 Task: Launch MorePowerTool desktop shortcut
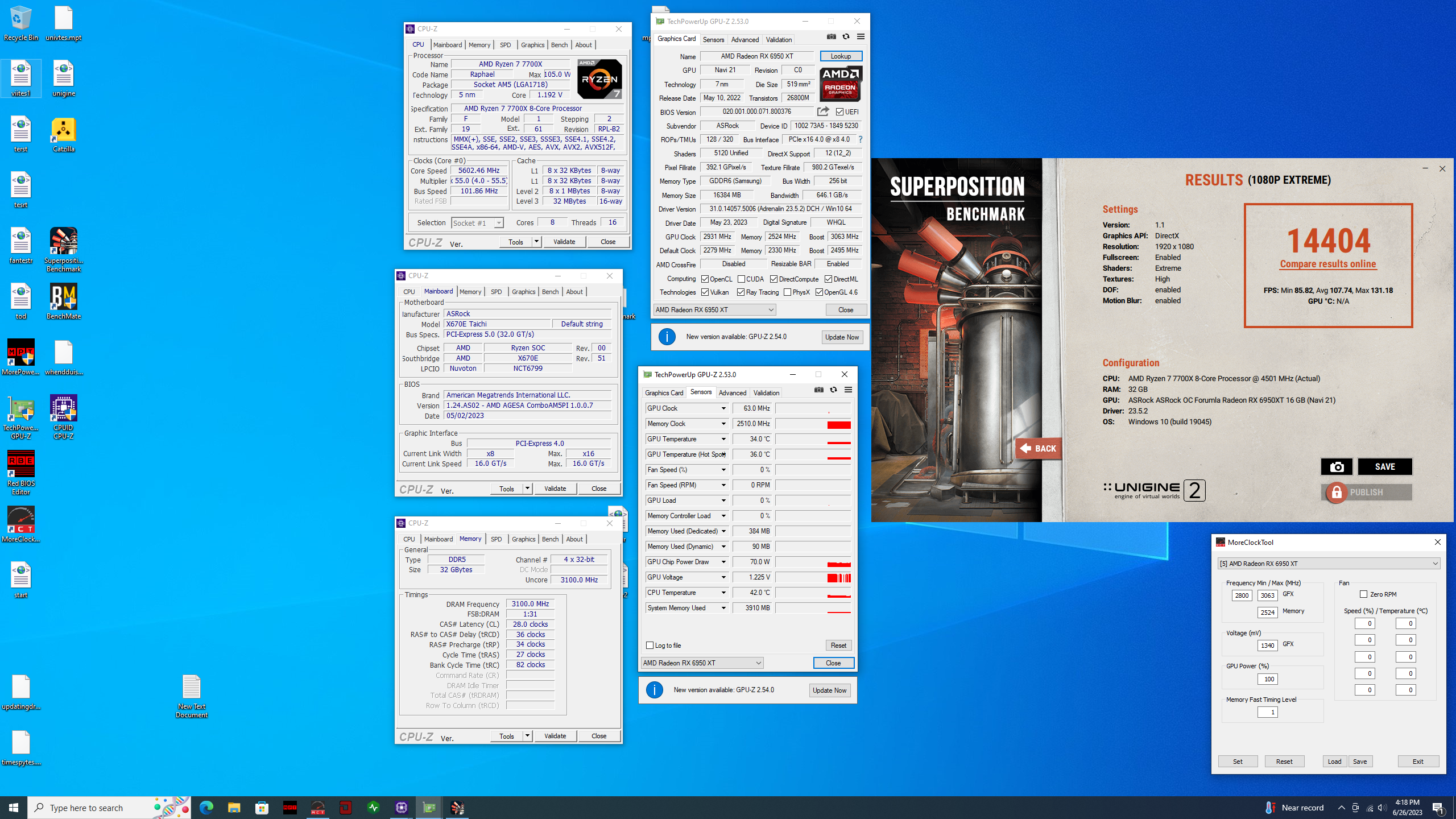click(21, 358)
